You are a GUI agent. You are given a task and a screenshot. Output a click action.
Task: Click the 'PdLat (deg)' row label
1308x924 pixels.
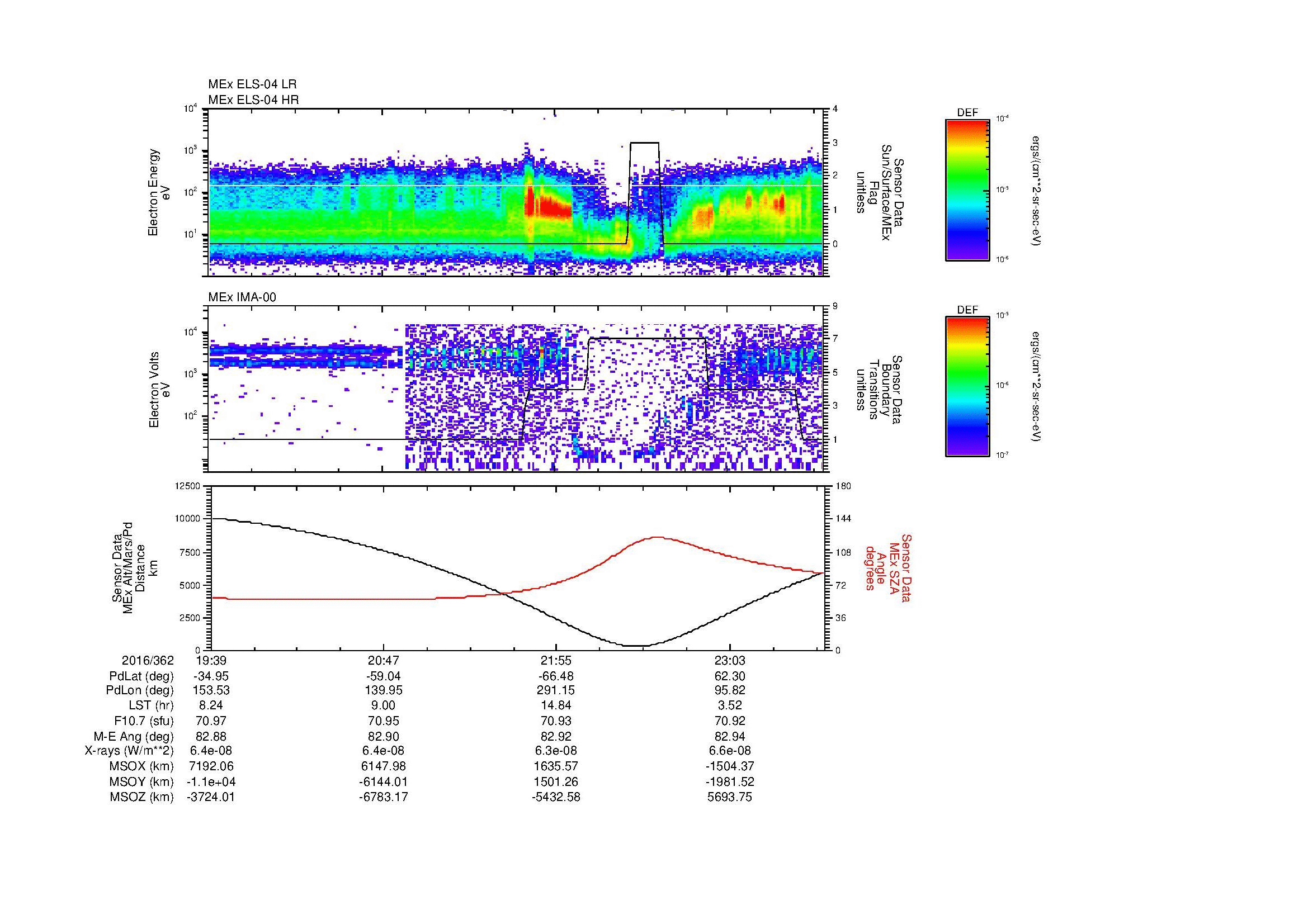click(141, 676)
